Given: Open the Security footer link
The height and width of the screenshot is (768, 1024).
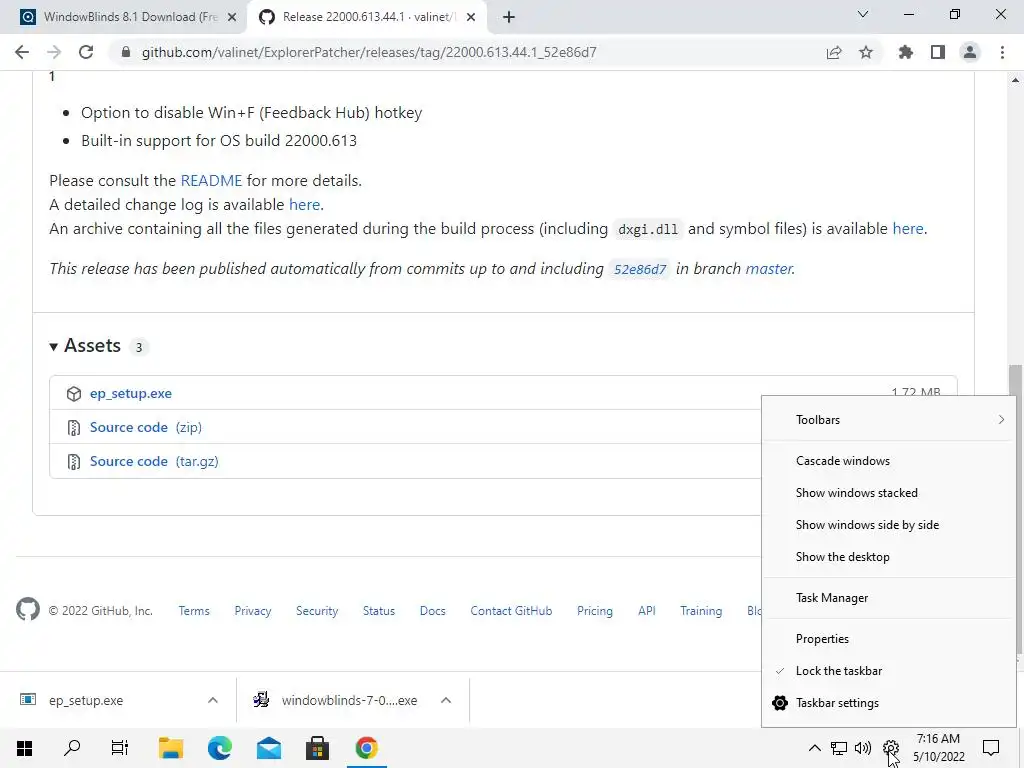Looking at the screenshot, I should click(x=317, y=611).
